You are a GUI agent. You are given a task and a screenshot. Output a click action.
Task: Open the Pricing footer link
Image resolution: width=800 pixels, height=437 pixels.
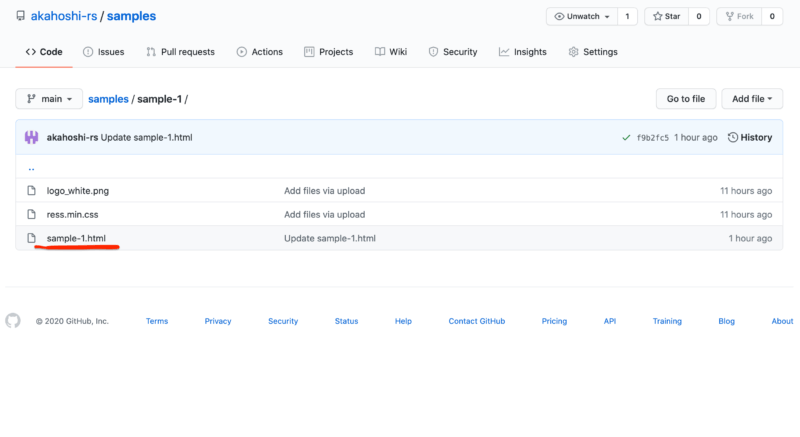pyautogui.click(x=554, y=321)
